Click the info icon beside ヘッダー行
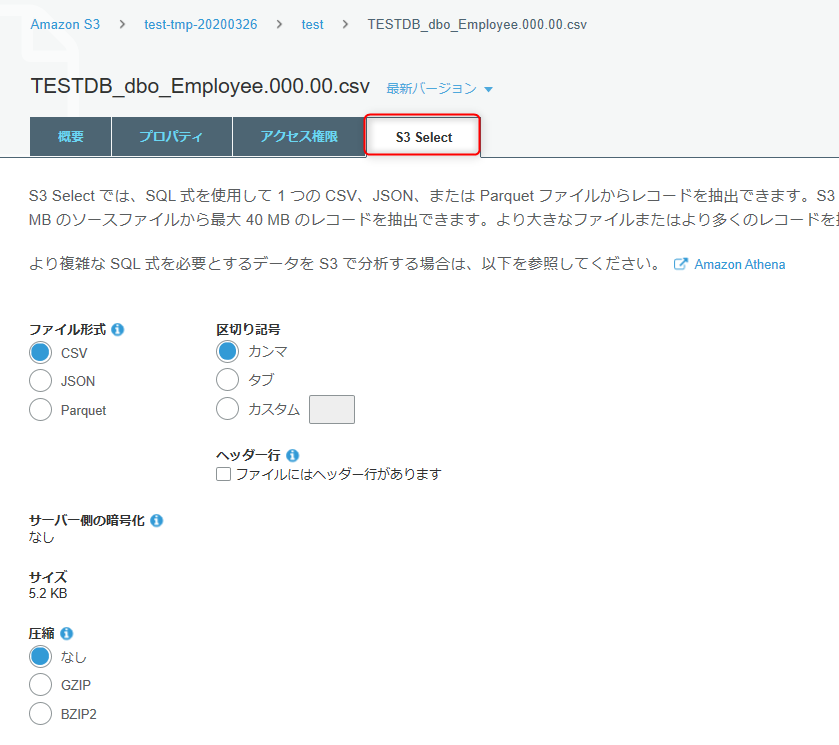The image size is (839, 745). point(293,455)
